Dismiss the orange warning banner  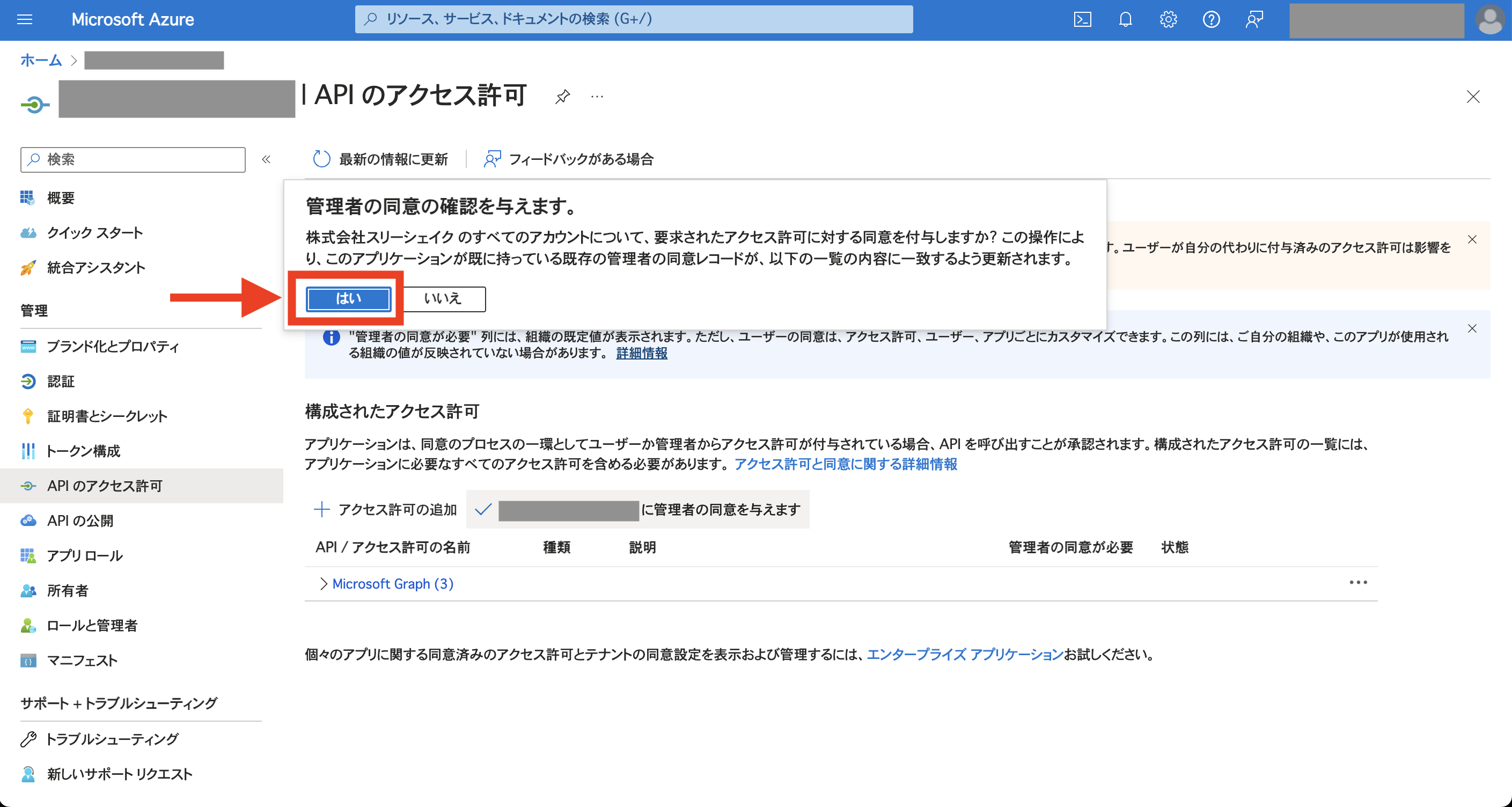point(1472,239)
